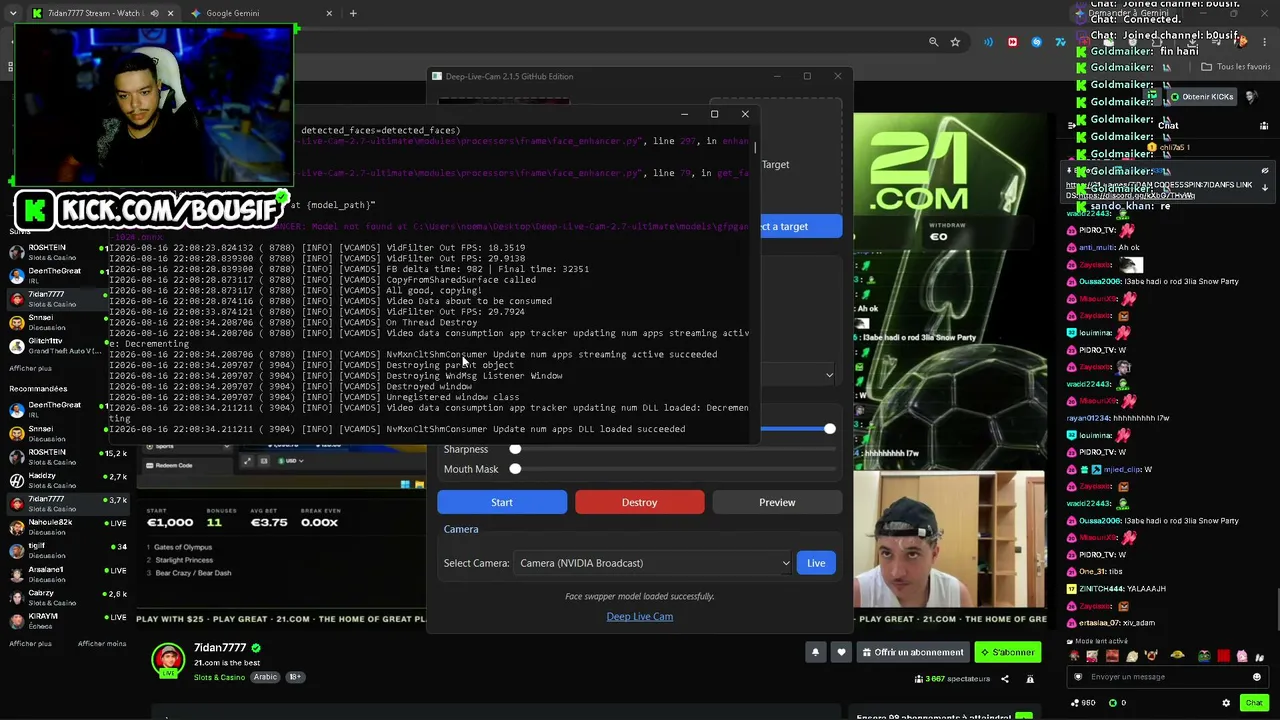Viewport: 1280px width, 720px height.
Task: Toggle stream notifications bell icon
Action: point(815,652)
